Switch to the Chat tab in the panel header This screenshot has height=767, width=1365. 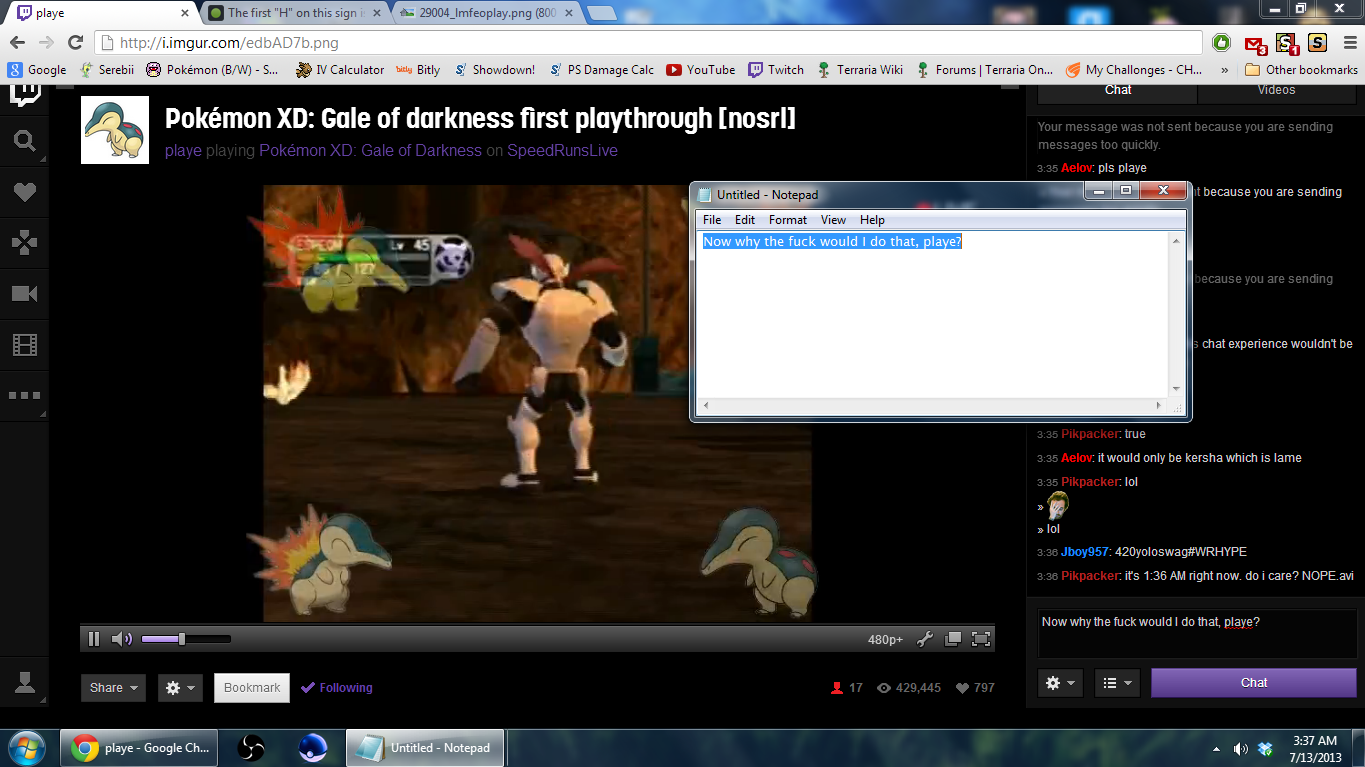(1118, 91)
